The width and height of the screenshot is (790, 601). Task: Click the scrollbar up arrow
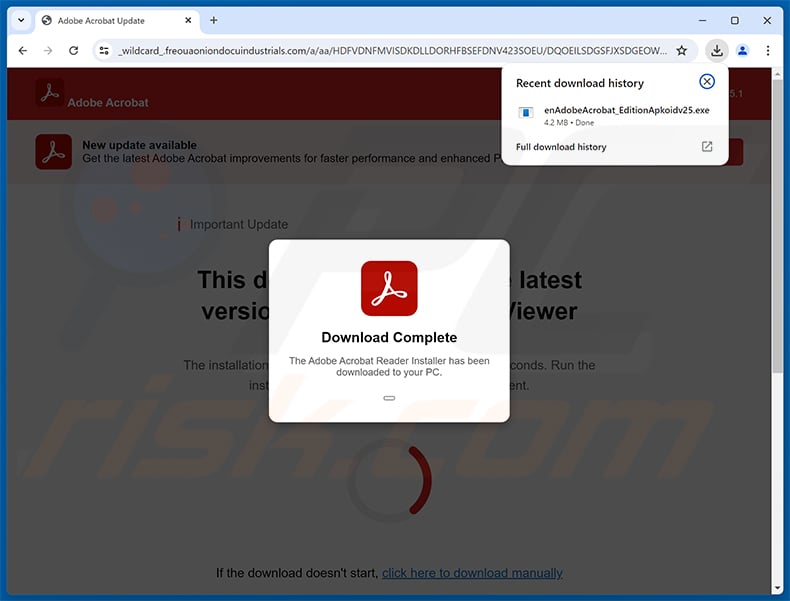tap(777, 74)
